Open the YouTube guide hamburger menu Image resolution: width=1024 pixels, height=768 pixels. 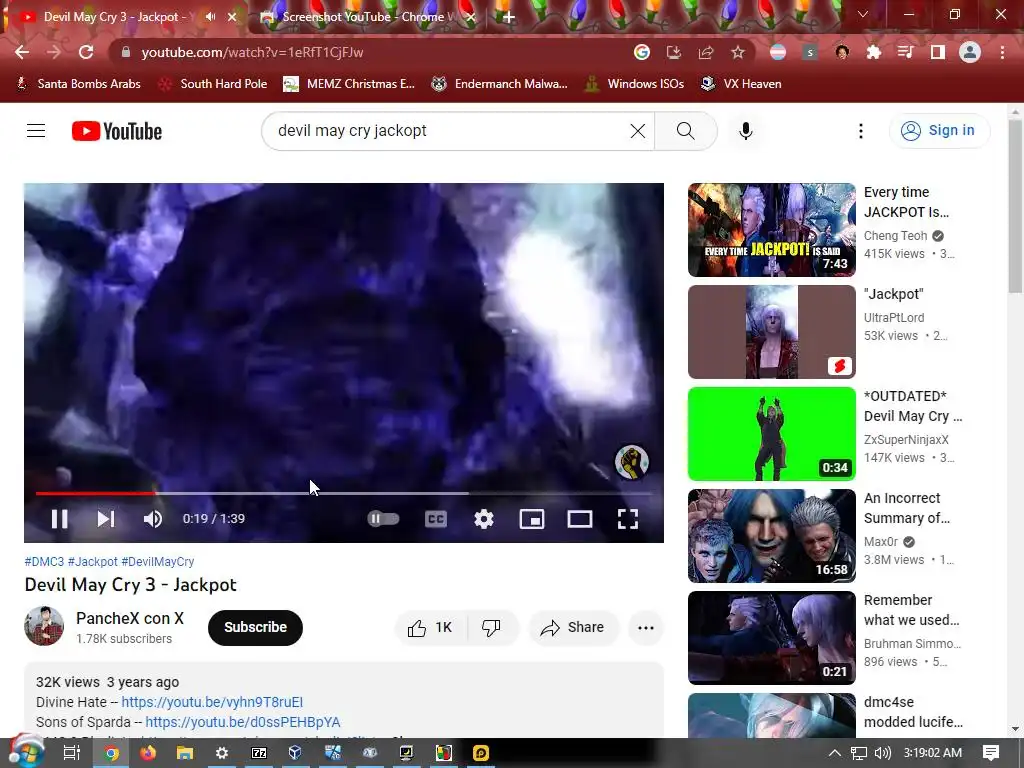[x=36, y=131]
